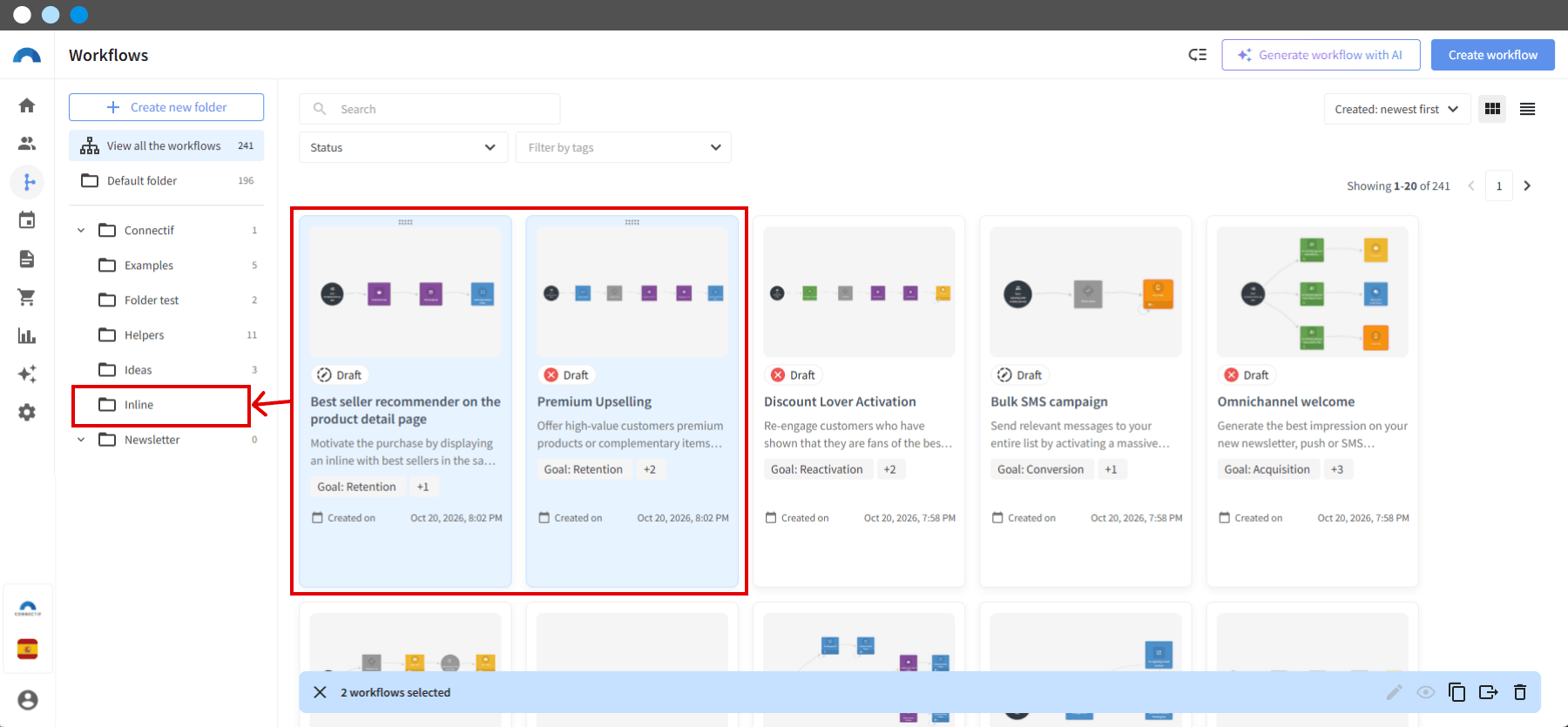Open the AI sparkle icon in sidebar
This screenshot has width=1568, height=727.
pos(27,374)
